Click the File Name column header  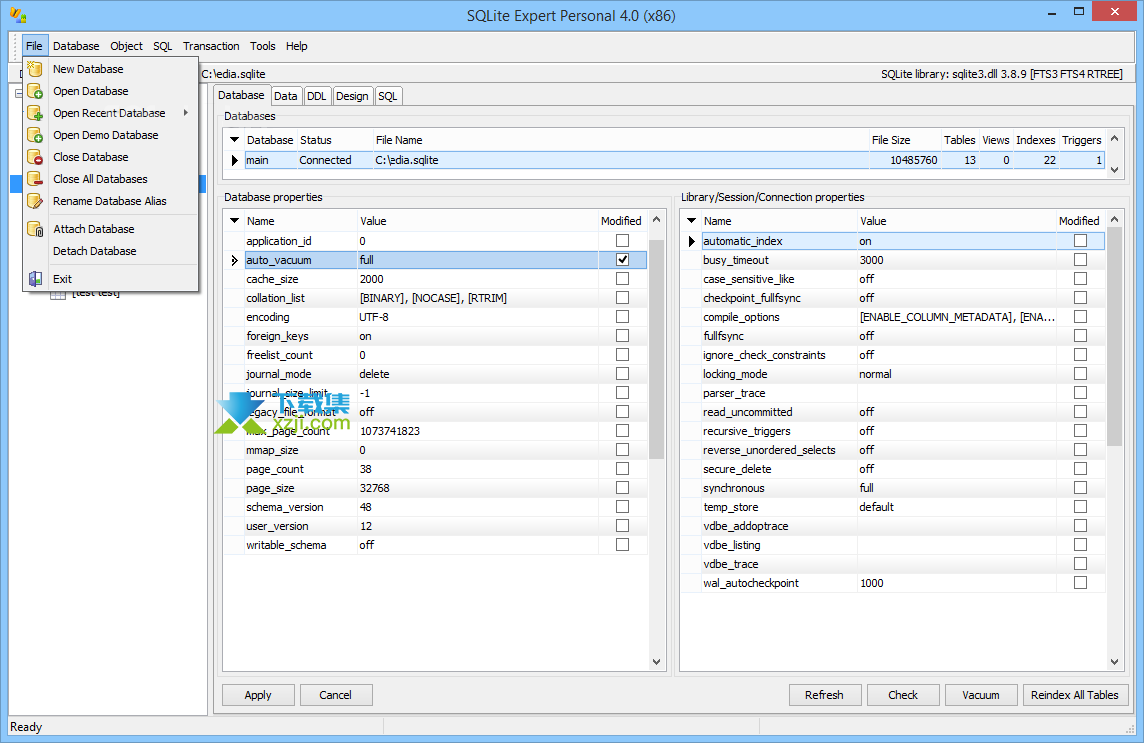pos(621,140)
